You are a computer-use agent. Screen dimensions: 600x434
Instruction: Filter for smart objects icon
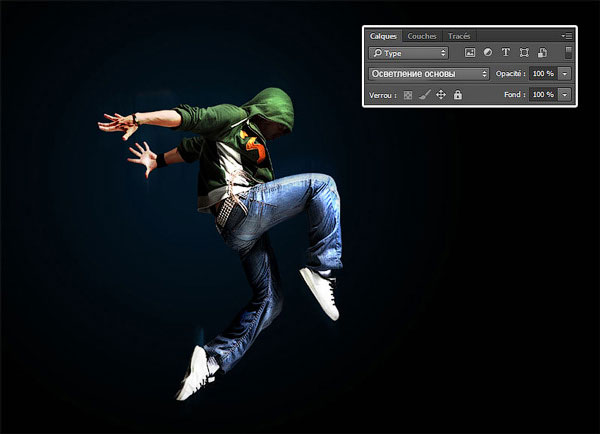point(542,52)
